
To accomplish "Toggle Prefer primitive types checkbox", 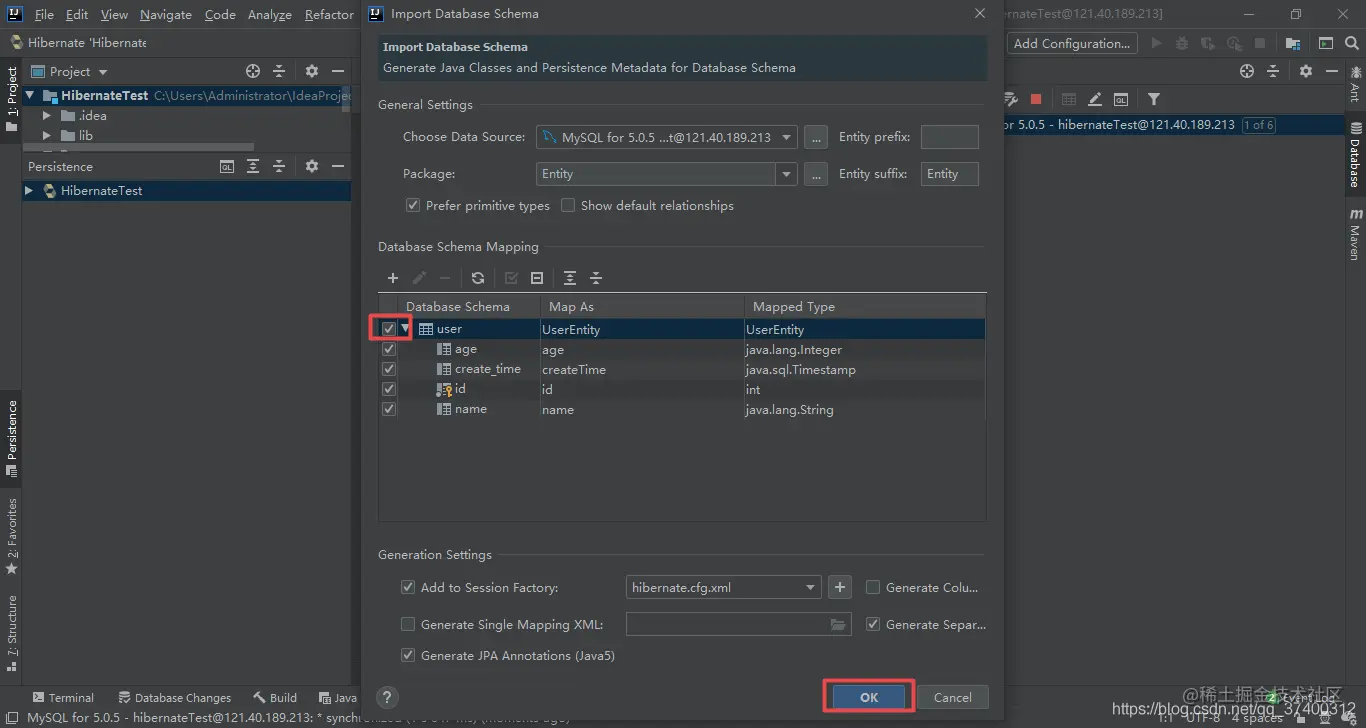I will point(412,205).
